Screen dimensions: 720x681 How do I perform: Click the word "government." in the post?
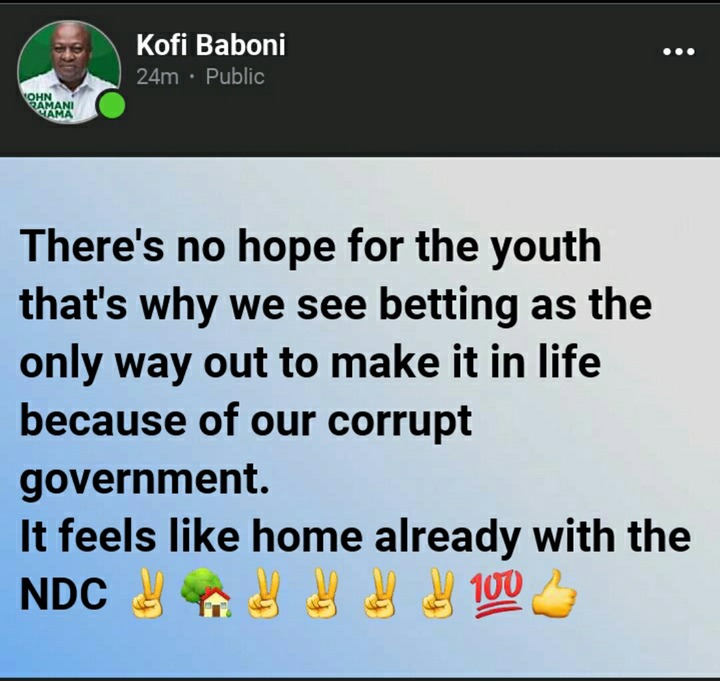tap(144, 480)
